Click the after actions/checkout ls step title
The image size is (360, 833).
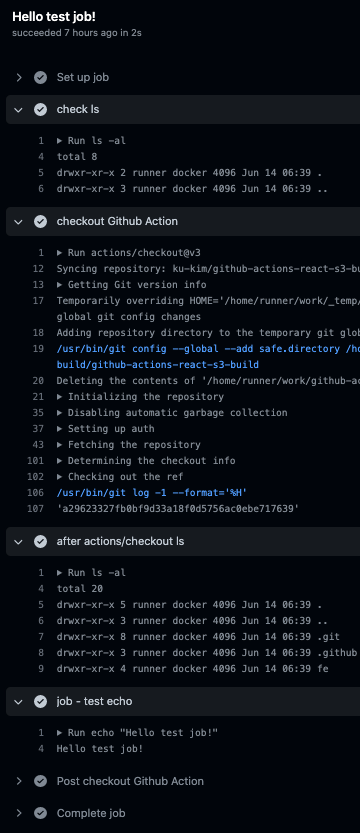pyautogui.click(x=121, y=541)
